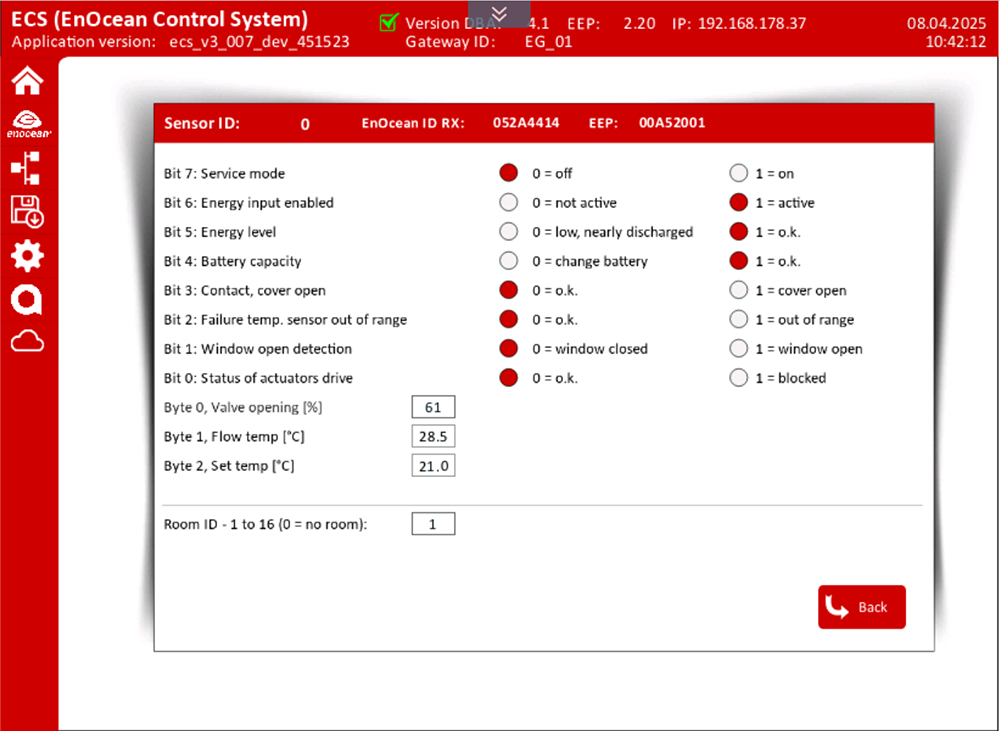Open the network tree structure icon
Screen dimensions: 1000x731
click(x=27, y=168)
